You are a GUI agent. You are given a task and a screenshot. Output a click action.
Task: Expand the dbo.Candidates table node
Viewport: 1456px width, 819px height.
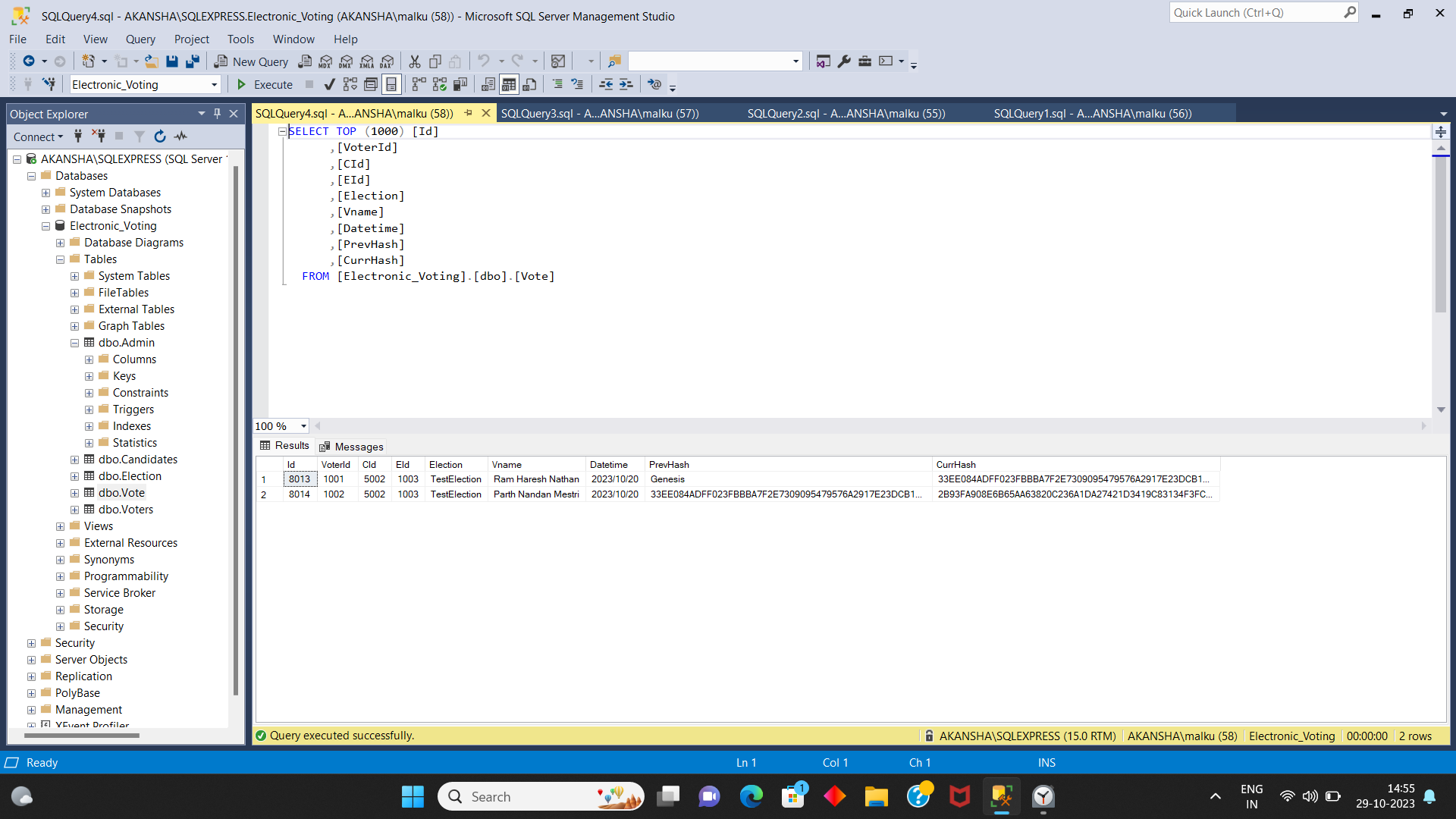pos(74,460)
